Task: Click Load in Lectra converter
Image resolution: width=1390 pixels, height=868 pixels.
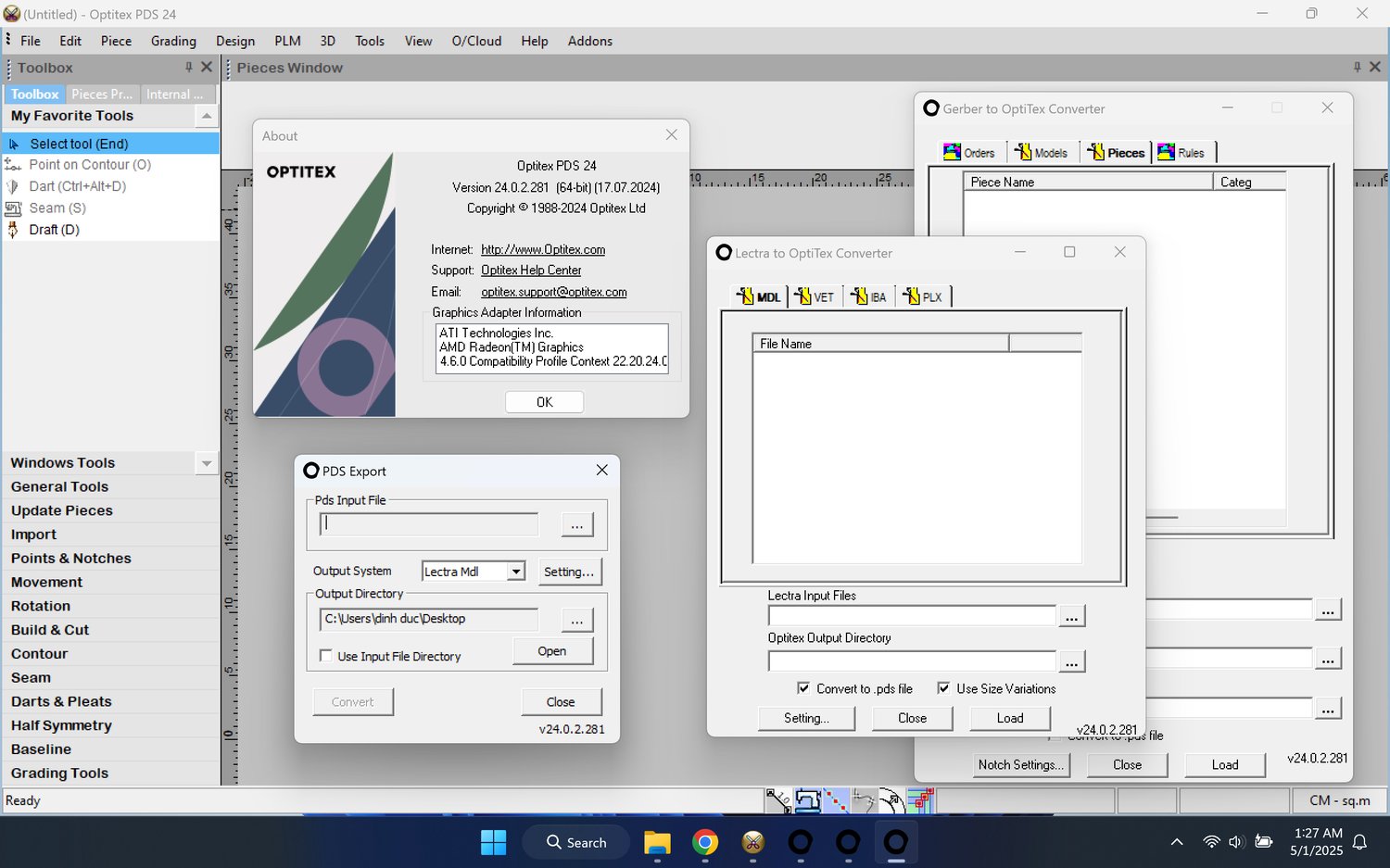Action: 1010,718
